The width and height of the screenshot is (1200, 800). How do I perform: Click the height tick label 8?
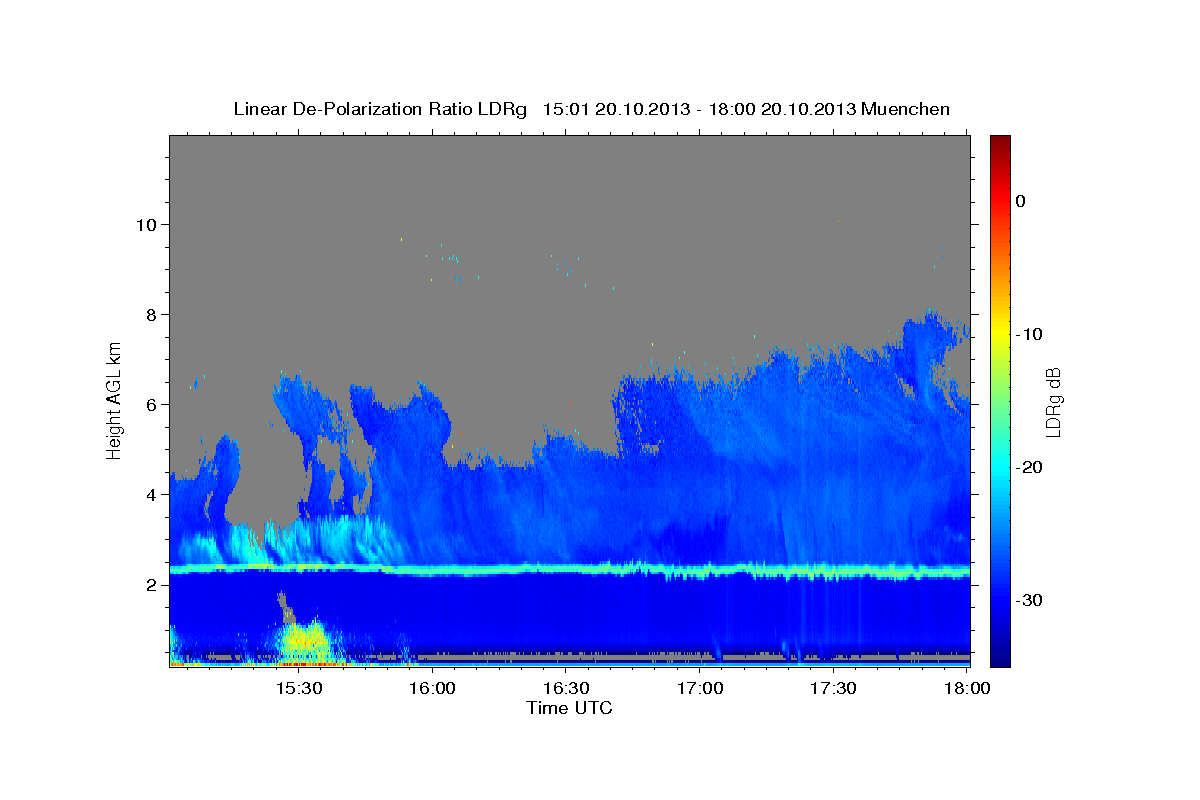click(154, 314)
